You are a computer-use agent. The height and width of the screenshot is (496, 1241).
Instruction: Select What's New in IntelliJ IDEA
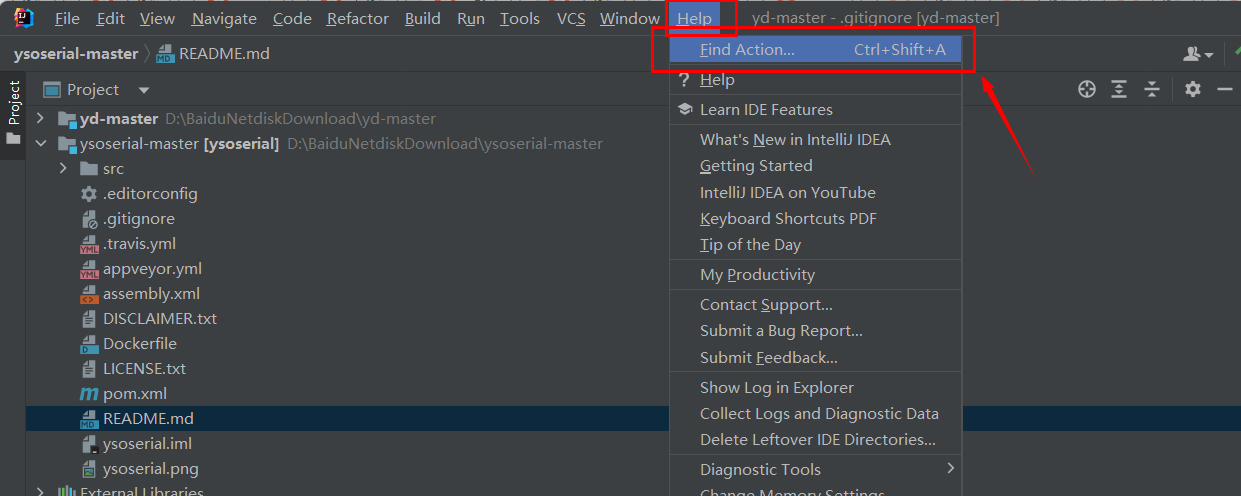point(815,140)
